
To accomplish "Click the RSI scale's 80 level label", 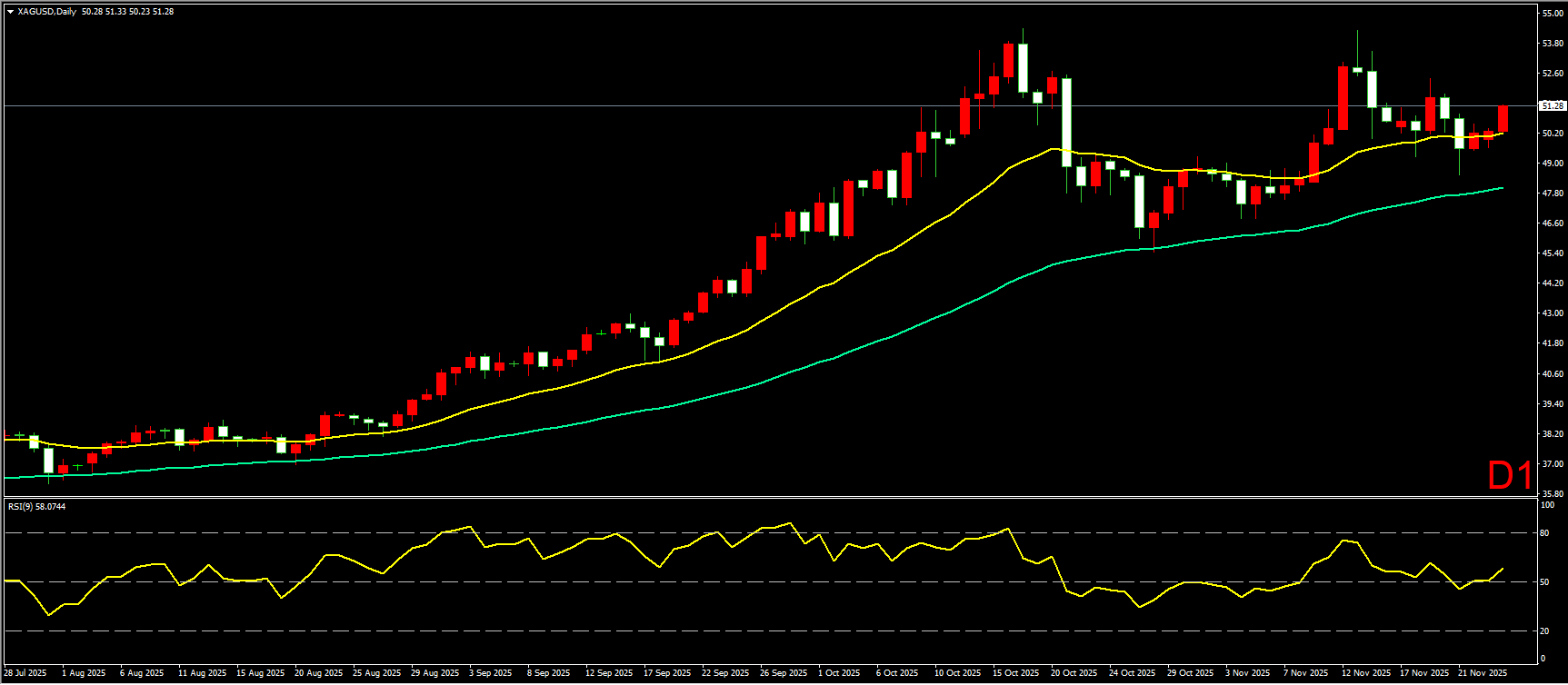I will tap(1543, 533).
